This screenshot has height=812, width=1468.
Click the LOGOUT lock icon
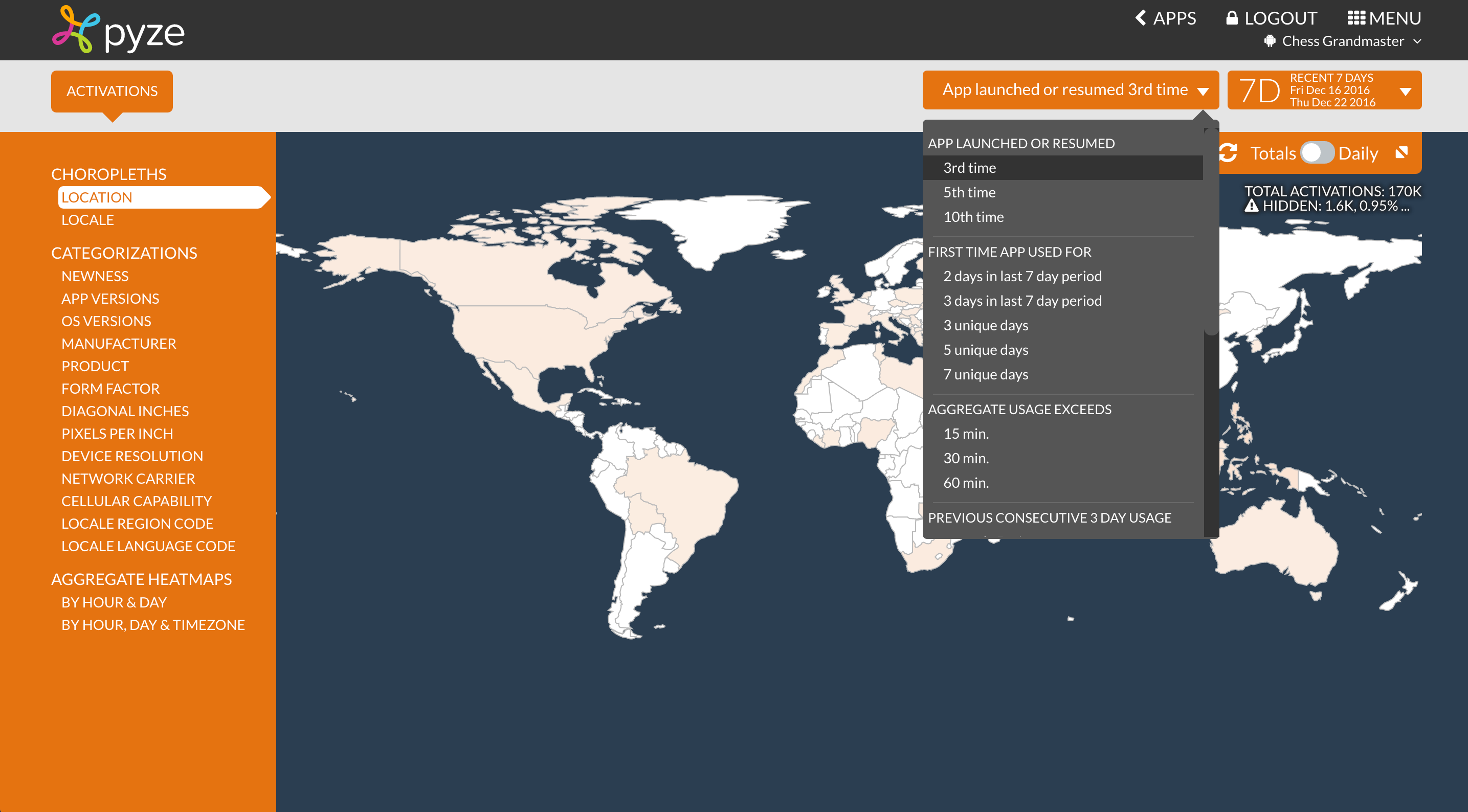(x=1232, y=18)
